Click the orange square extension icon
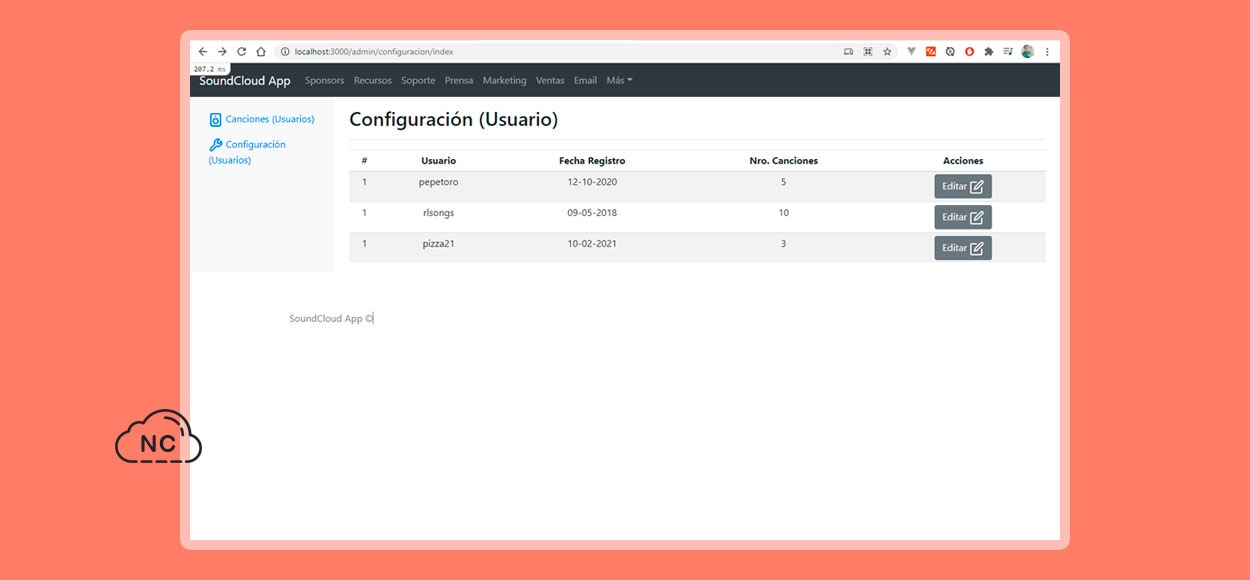1250x580 pixels. click(x=931, y=51)
